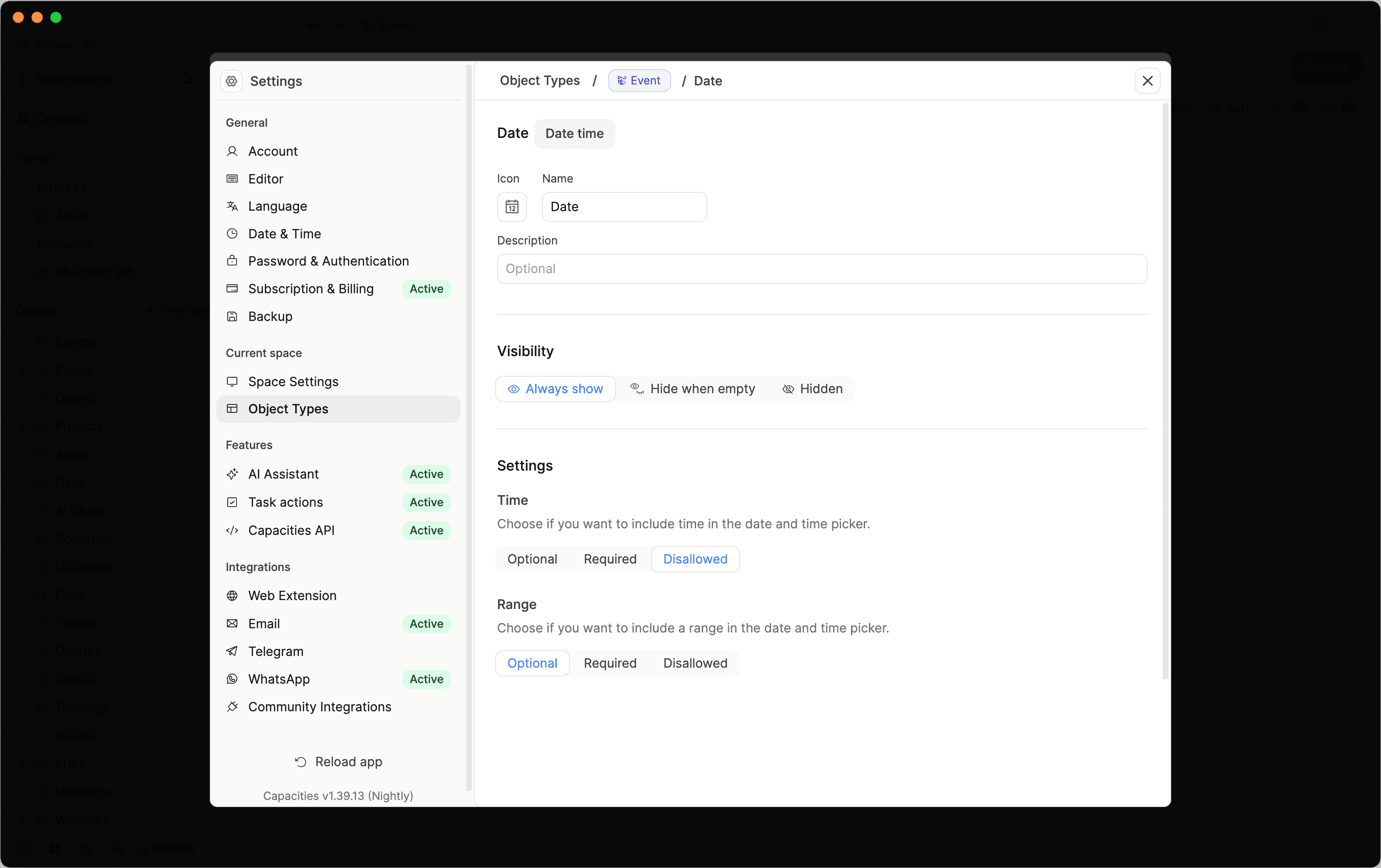Open Password & Authentication settings

point(338,261)
